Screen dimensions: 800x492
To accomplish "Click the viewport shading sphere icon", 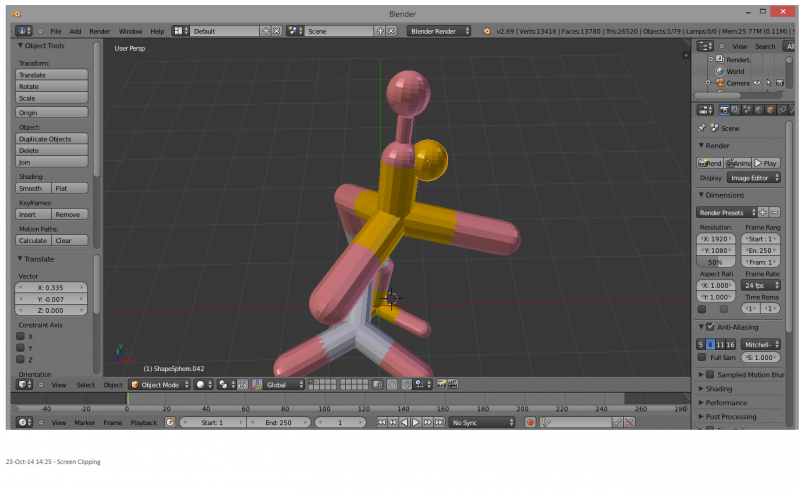I will (x=201, y=384).
